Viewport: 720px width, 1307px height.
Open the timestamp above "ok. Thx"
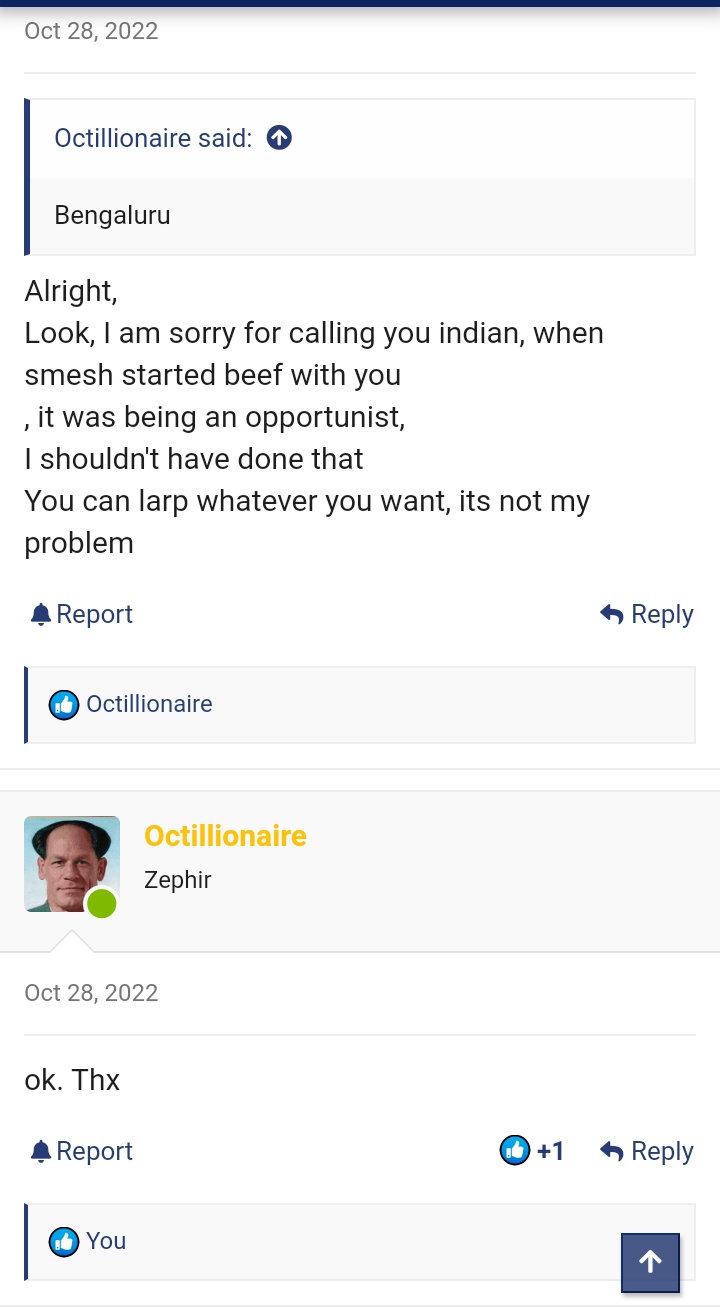pyautogui.click(x=91, y=993)
